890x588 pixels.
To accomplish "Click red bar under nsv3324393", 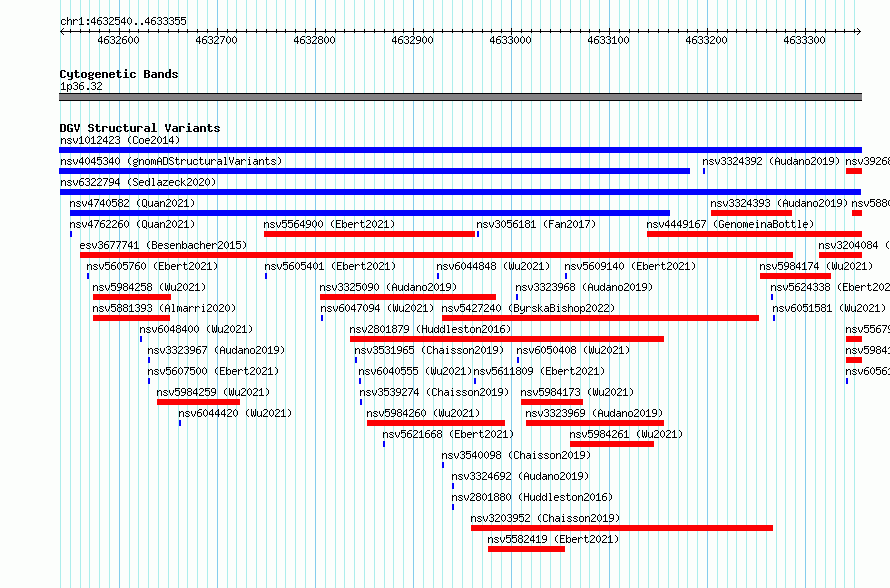I will click(x=752, y=213).
